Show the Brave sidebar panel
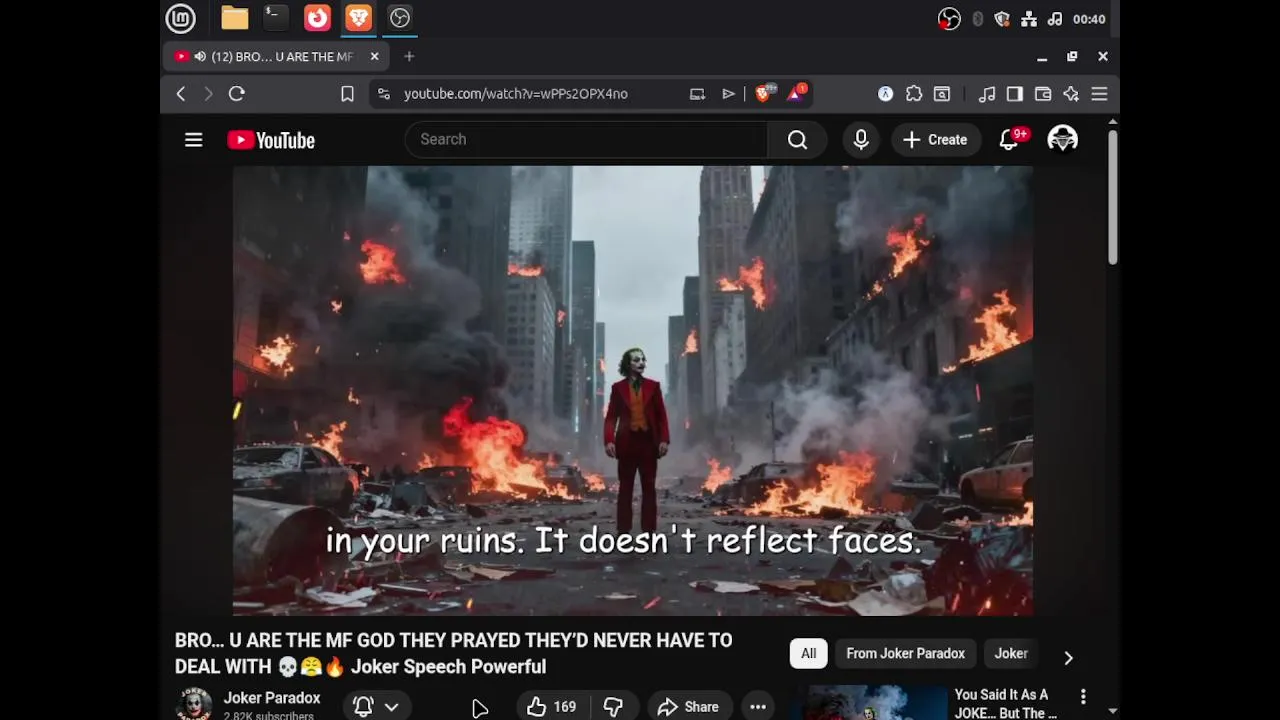 (x=1015, y=94)
